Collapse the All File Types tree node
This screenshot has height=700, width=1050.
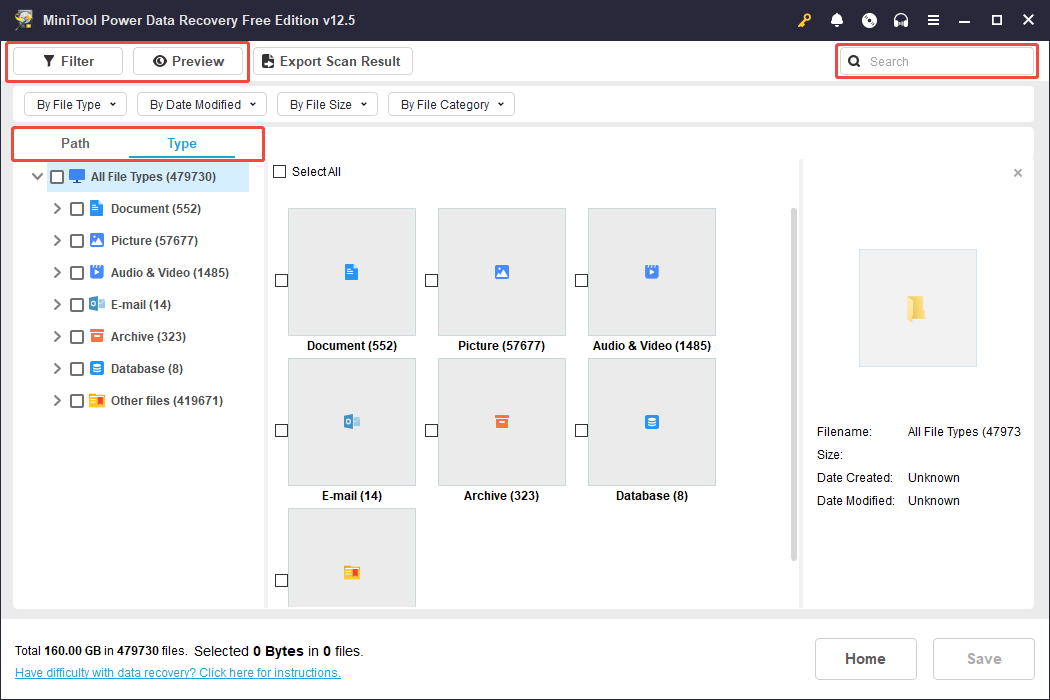tap(37, 176)
